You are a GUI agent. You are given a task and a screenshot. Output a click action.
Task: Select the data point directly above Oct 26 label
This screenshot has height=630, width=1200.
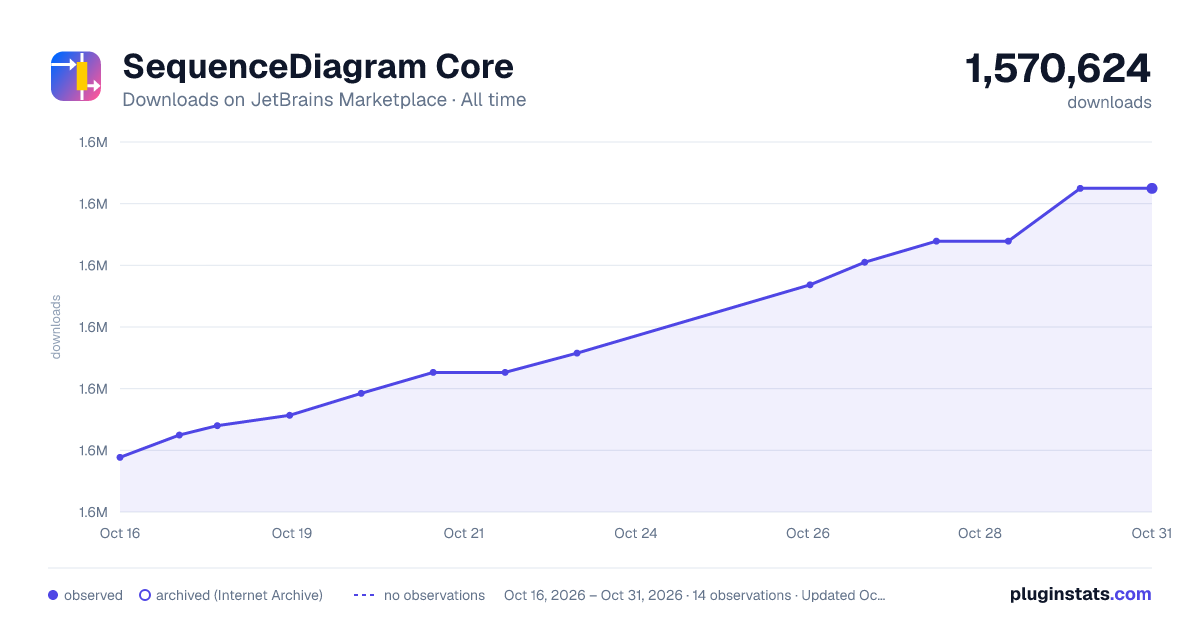pos(810,285)
